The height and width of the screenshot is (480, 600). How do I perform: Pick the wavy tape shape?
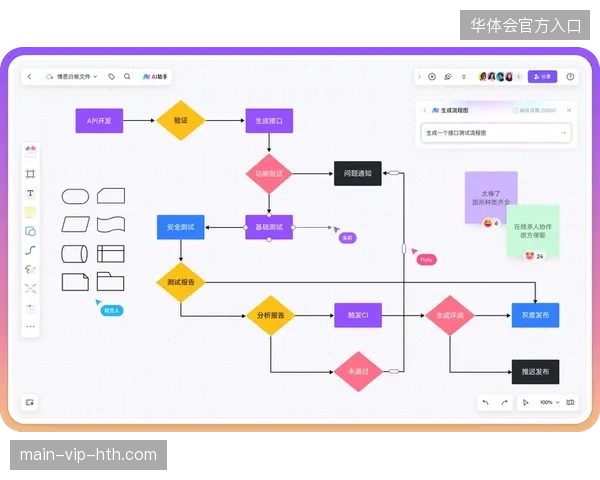coord(111,225)
